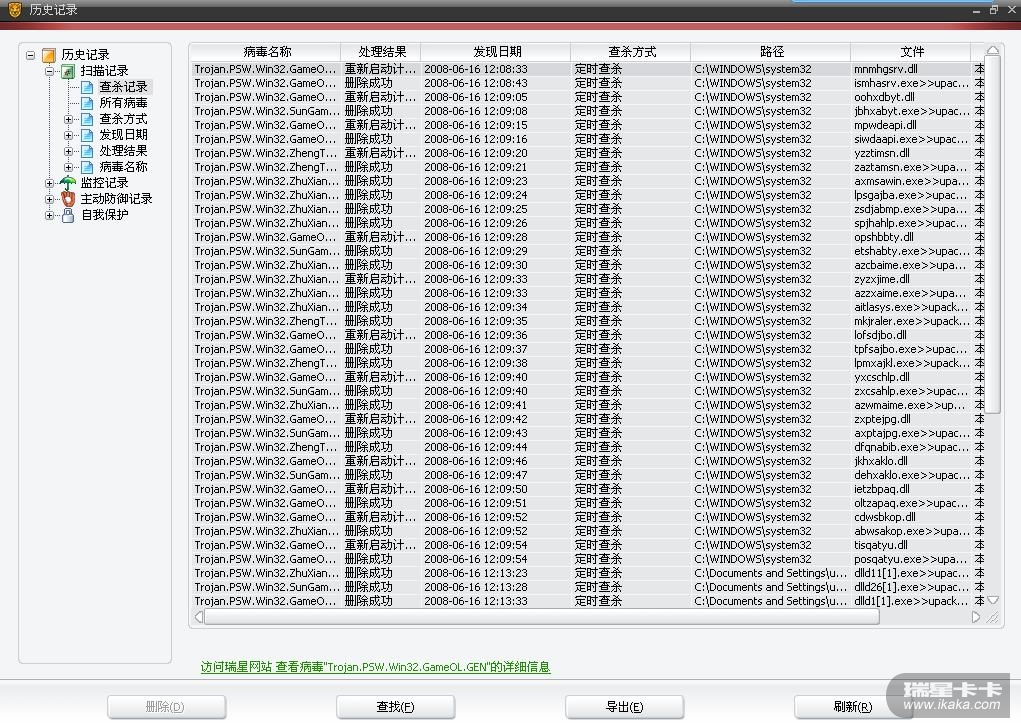Click the 扫描记录 scan log icon
This screenshot has height=726, width=1021.
pyautogui.click(x=68, y=71)
